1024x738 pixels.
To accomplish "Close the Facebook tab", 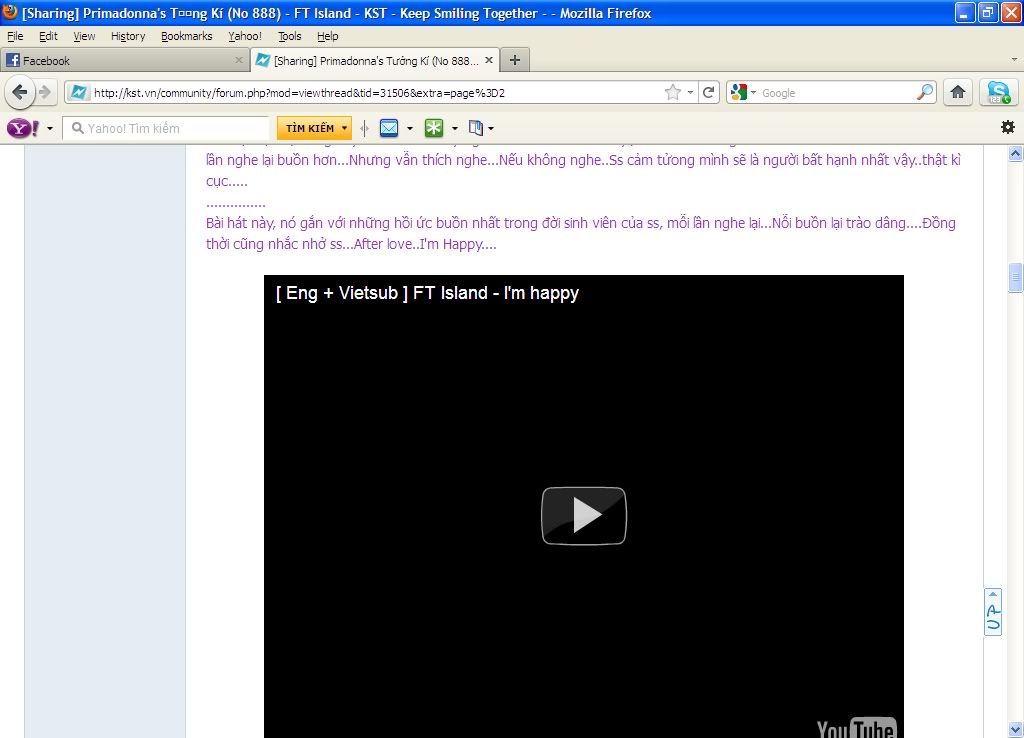I will pyautogui.click(x=238, y=60).
